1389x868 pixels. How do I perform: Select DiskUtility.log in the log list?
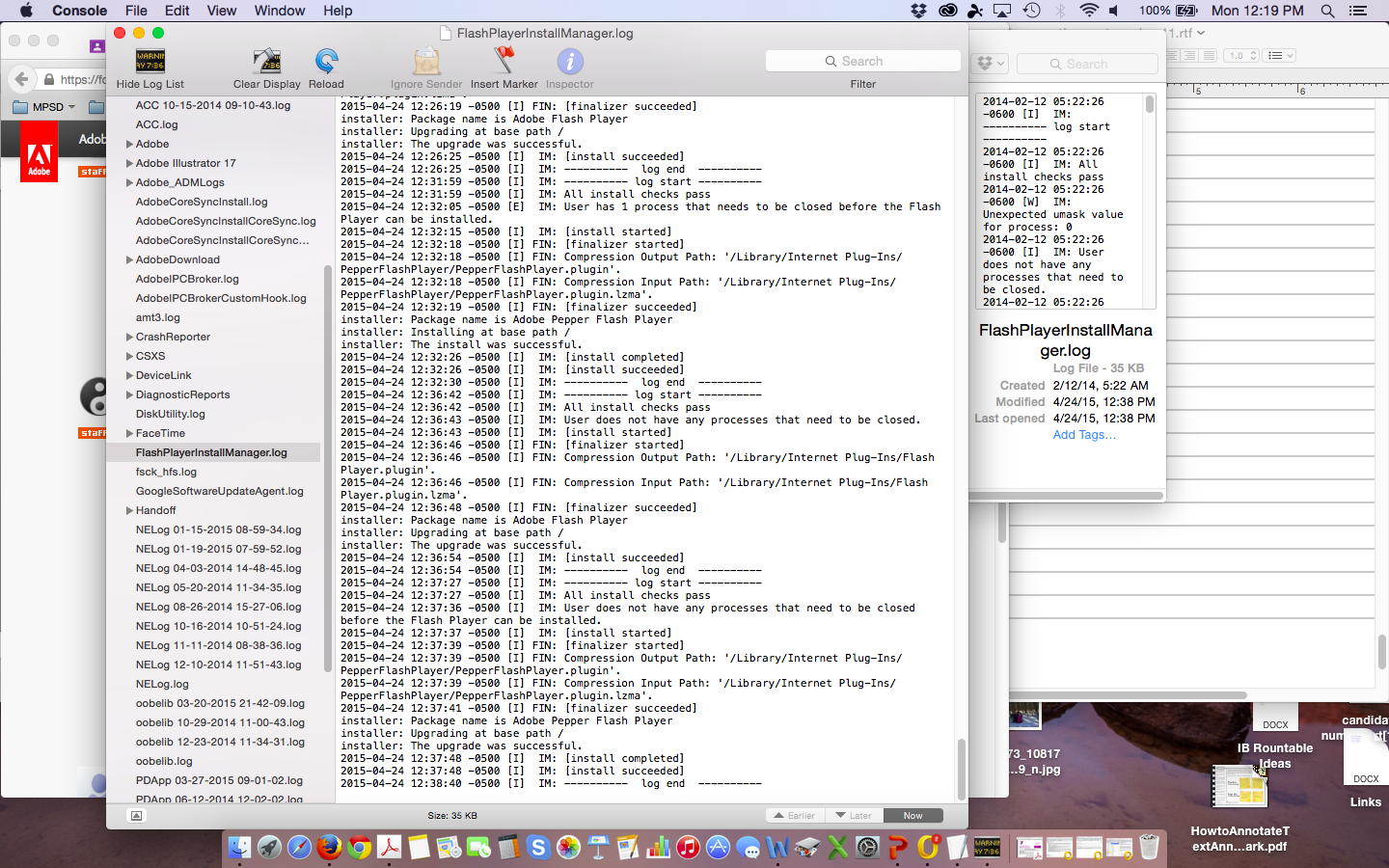171,414
